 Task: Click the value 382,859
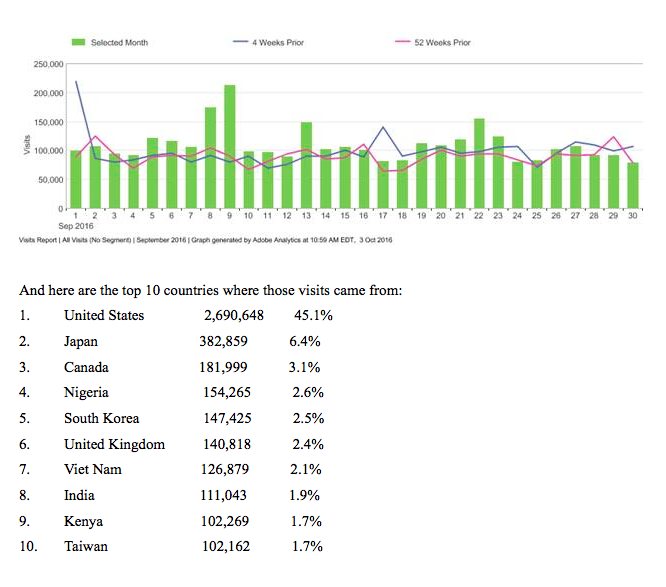(223, 341)
